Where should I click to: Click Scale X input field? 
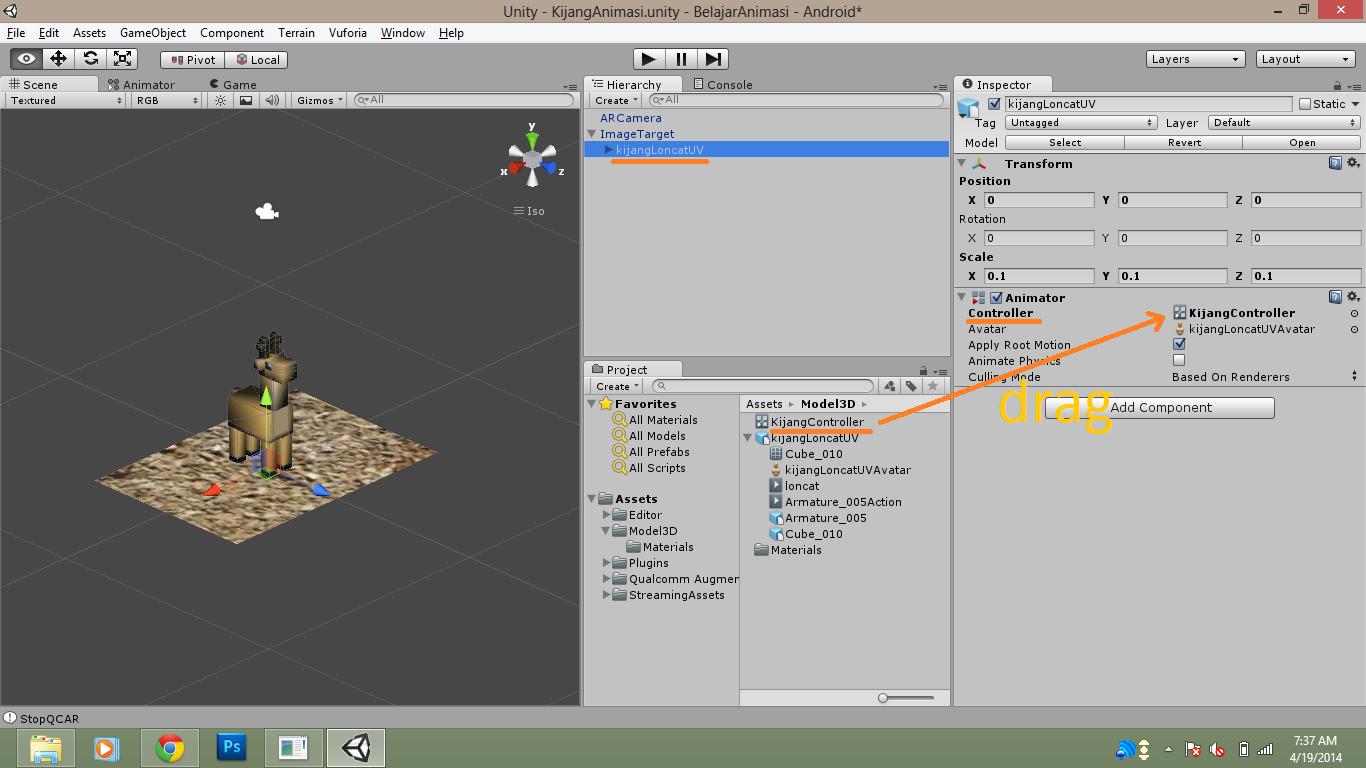click(1039, 276)
